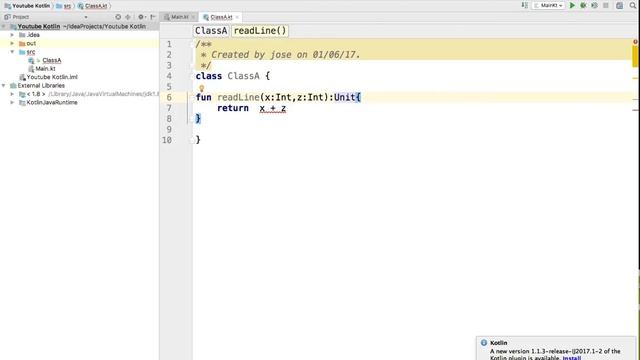The width and height of the screenshot is (640, 360).
Task: Select the .idea folder row
Action: tap(80, 35)
